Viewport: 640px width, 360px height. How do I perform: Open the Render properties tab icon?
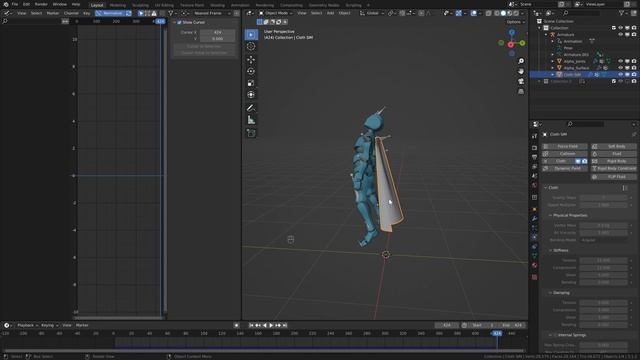[x=534, y=148]
